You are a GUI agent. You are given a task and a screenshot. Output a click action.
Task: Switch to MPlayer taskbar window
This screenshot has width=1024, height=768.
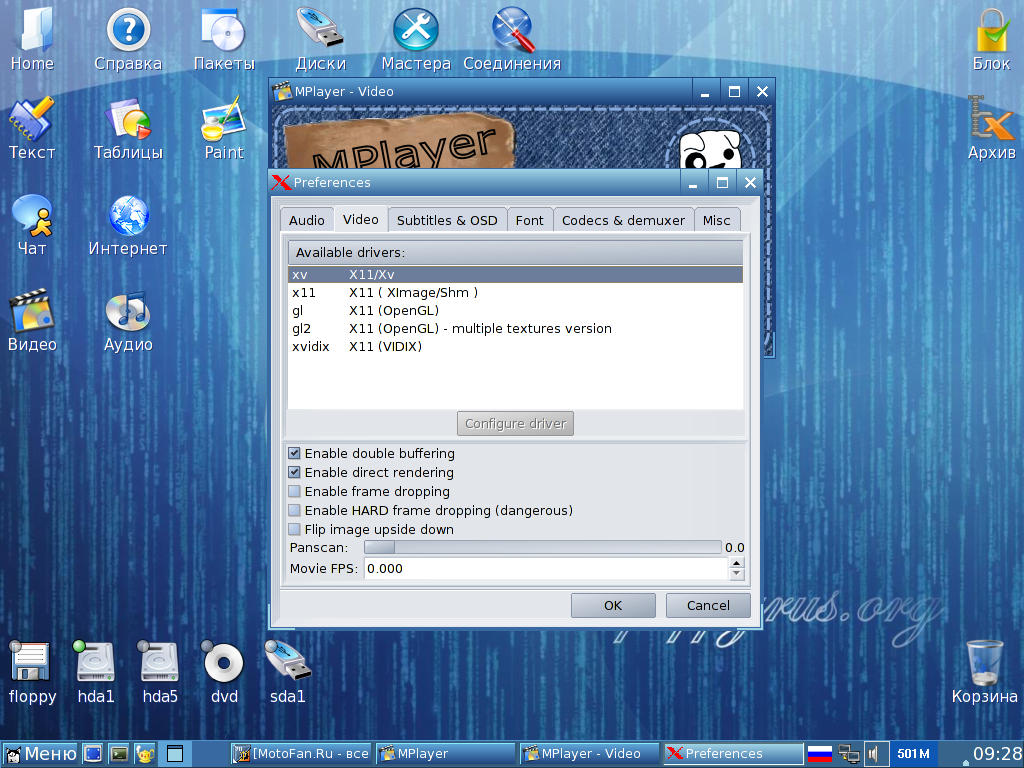(x=446, y=754)
